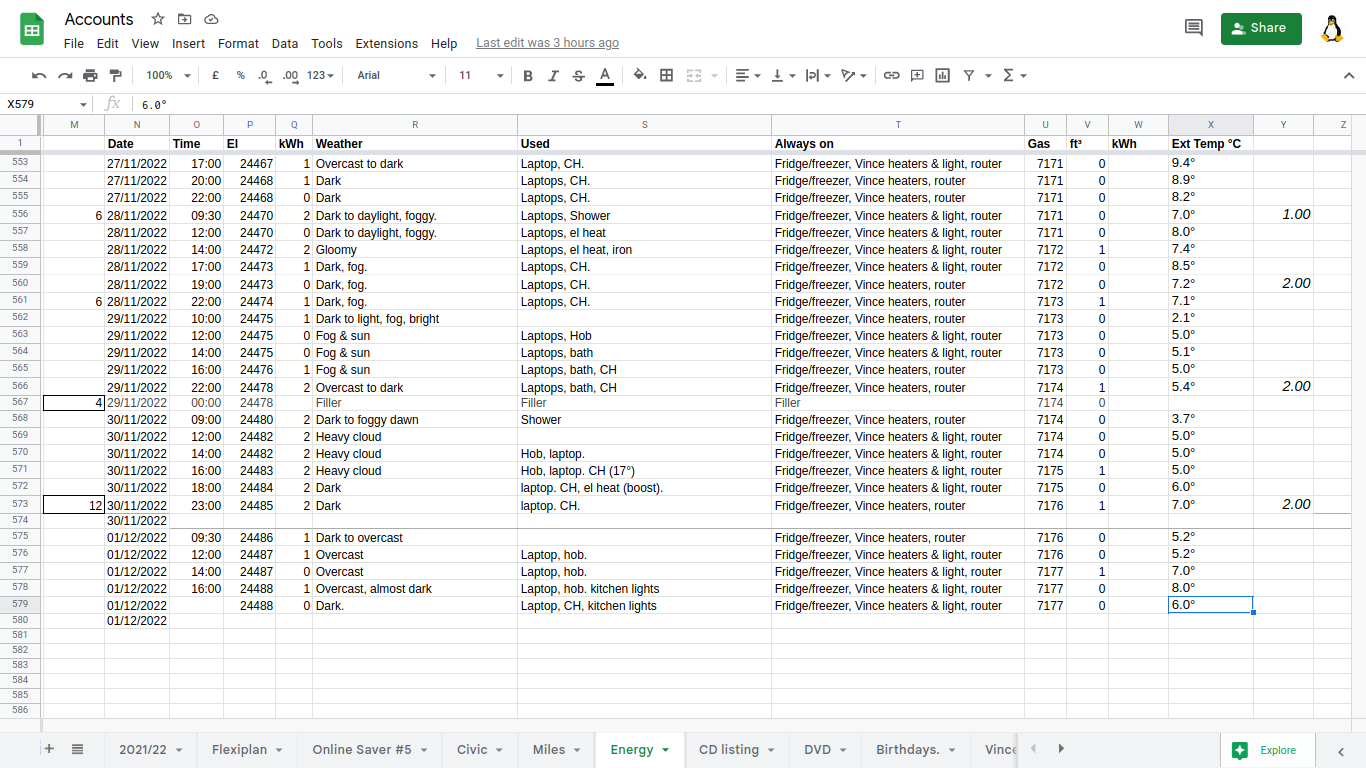This screenshot has width=1366, height=768.
Task: Open the fill color bucket tool
Action: pyautogui.click(x=640, y=75)
